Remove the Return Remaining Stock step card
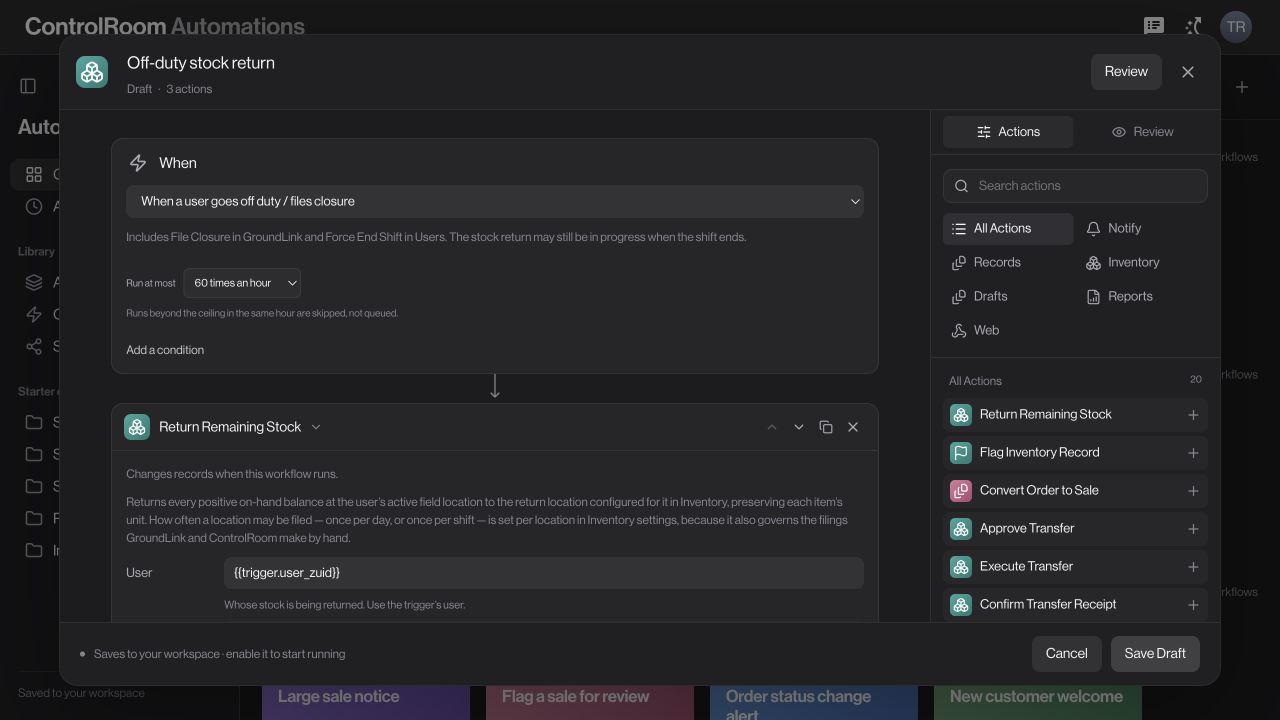The width and height of the screenshot is (1280, 720). (x=853, y=427)
